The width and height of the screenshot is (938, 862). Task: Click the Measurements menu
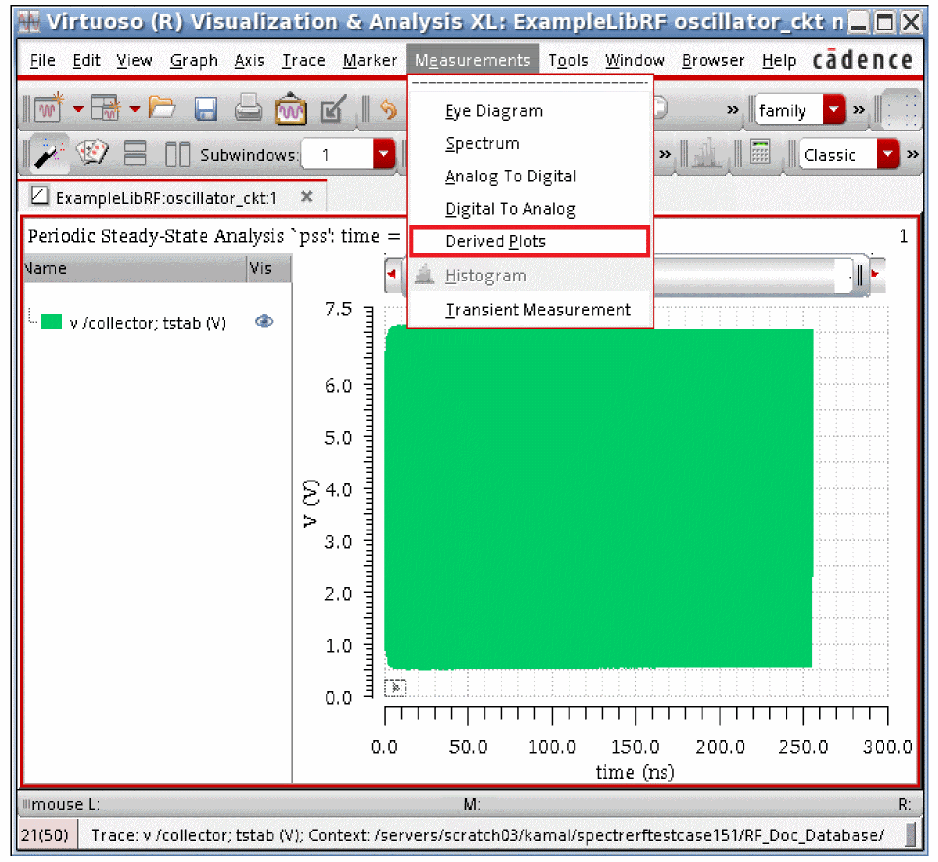pyautogui.click(x=473, y=60)
